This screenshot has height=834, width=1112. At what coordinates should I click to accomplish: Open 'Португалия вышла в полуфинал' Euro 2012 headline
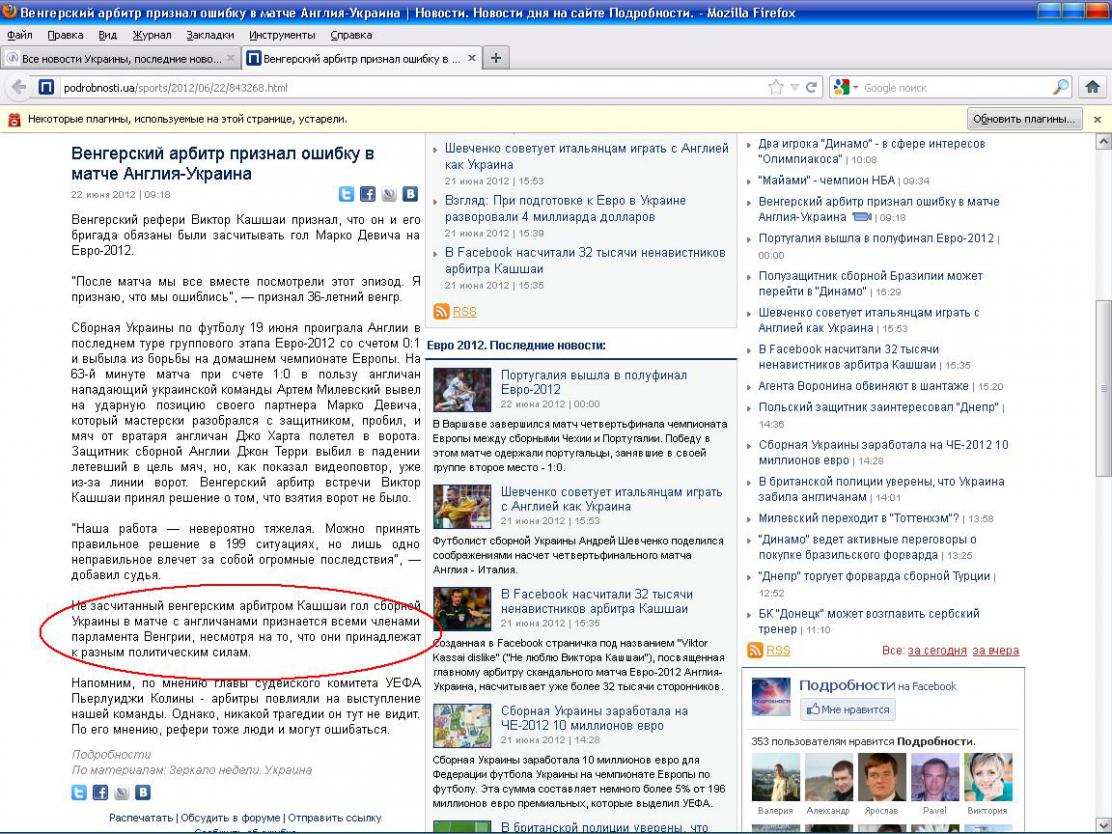pos(594,382)
